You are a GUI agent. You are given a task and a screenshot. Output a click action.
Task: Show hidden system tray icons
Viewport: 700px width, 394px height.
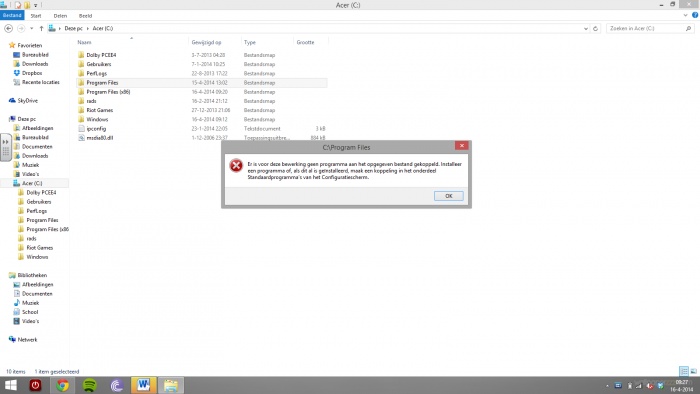click(607, 386)
